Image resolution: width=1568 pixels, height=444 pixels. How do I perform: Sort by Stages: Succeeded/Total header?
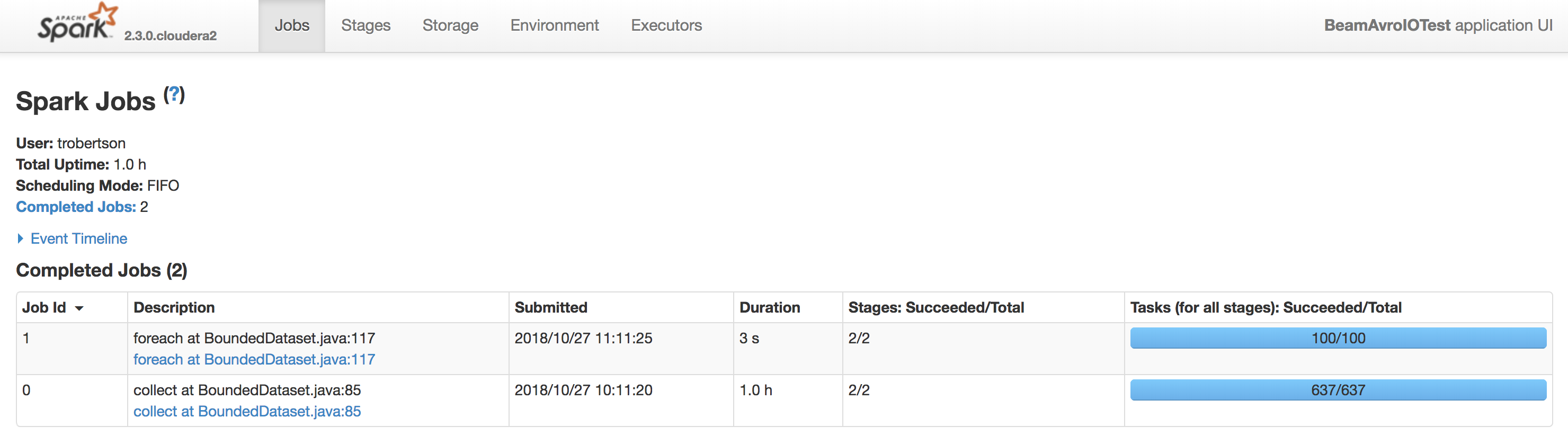click(936, 308)
